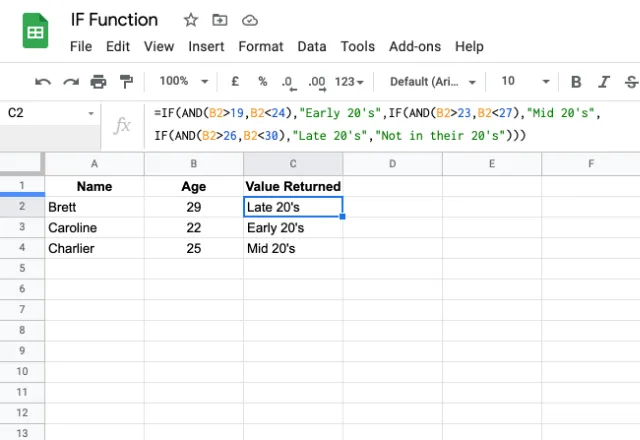Select cell containing 'Early 20's'
Screen dimensions: 640x440
(292, 228)
